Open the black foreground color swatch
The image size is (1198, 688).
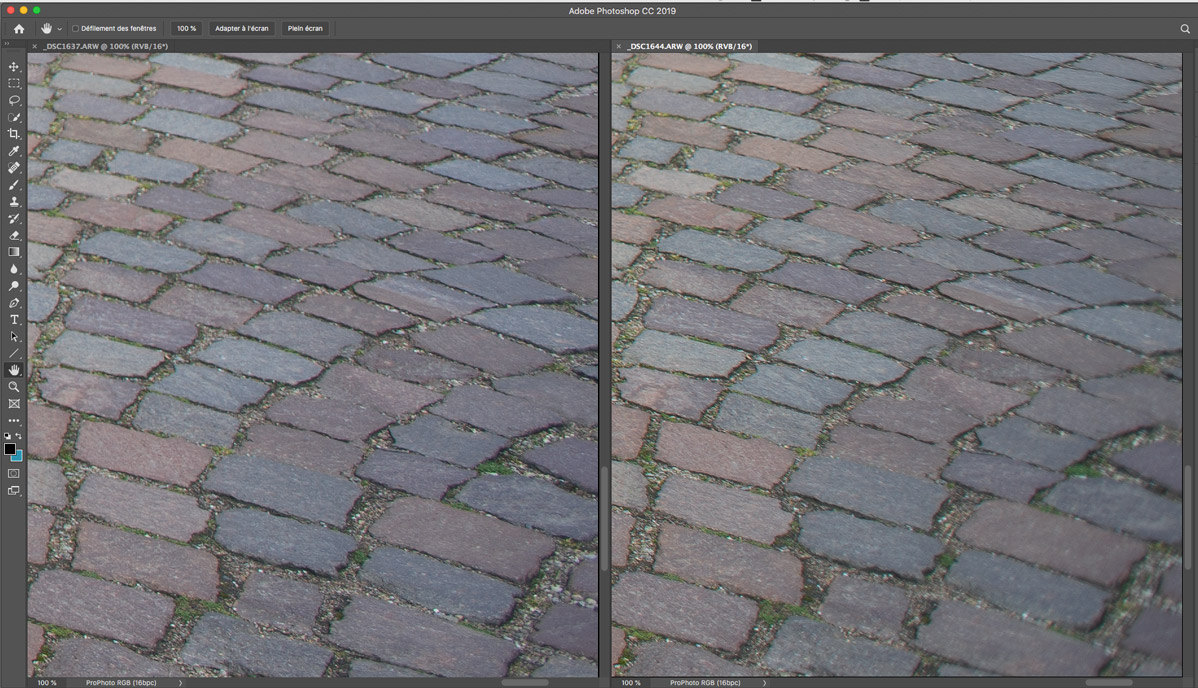tap(10, 449)
